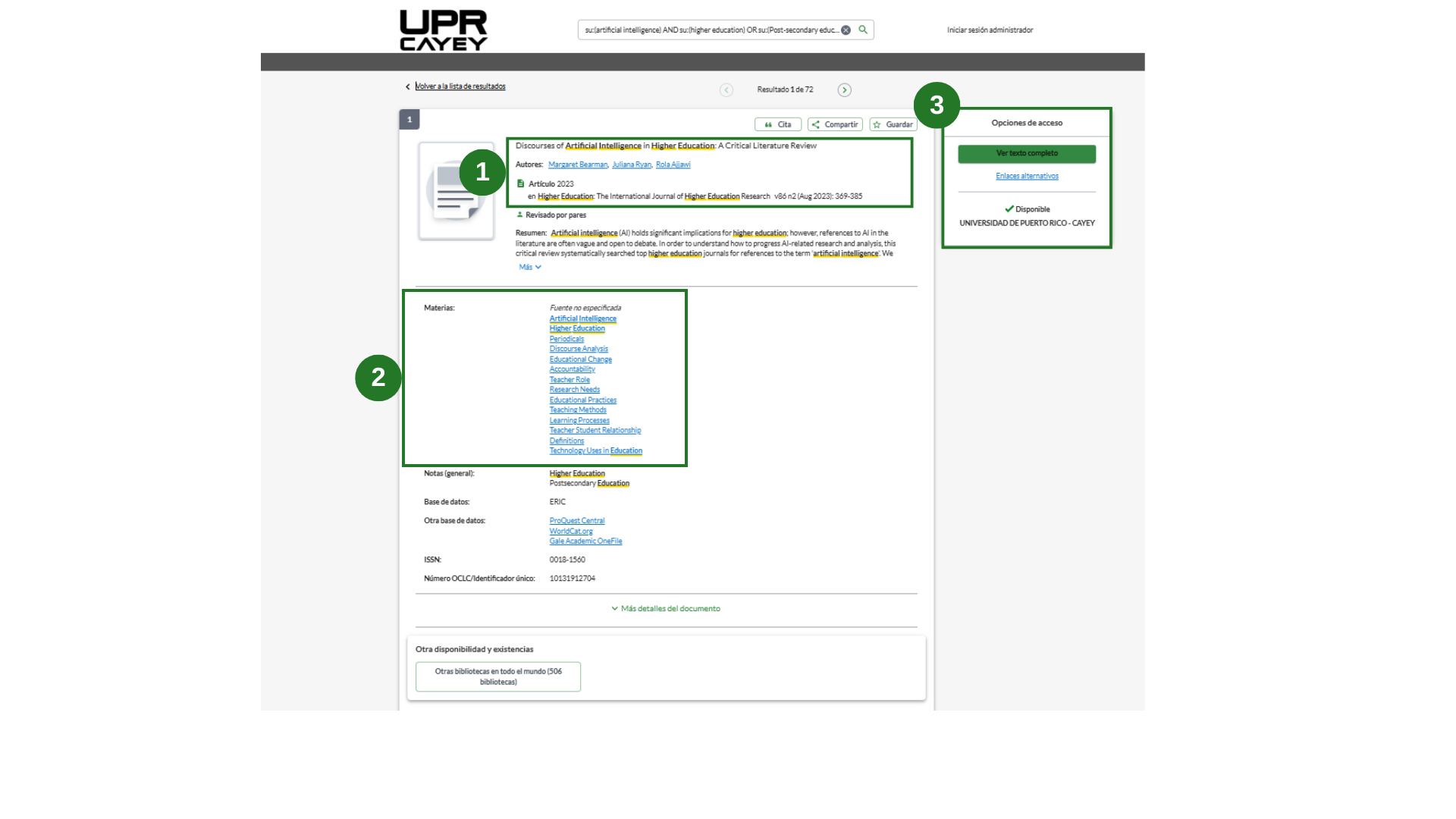Open Enlaces alternativos link
Image resolution: width=1456 pixels, height=819 pixels.
[1027, 176]
